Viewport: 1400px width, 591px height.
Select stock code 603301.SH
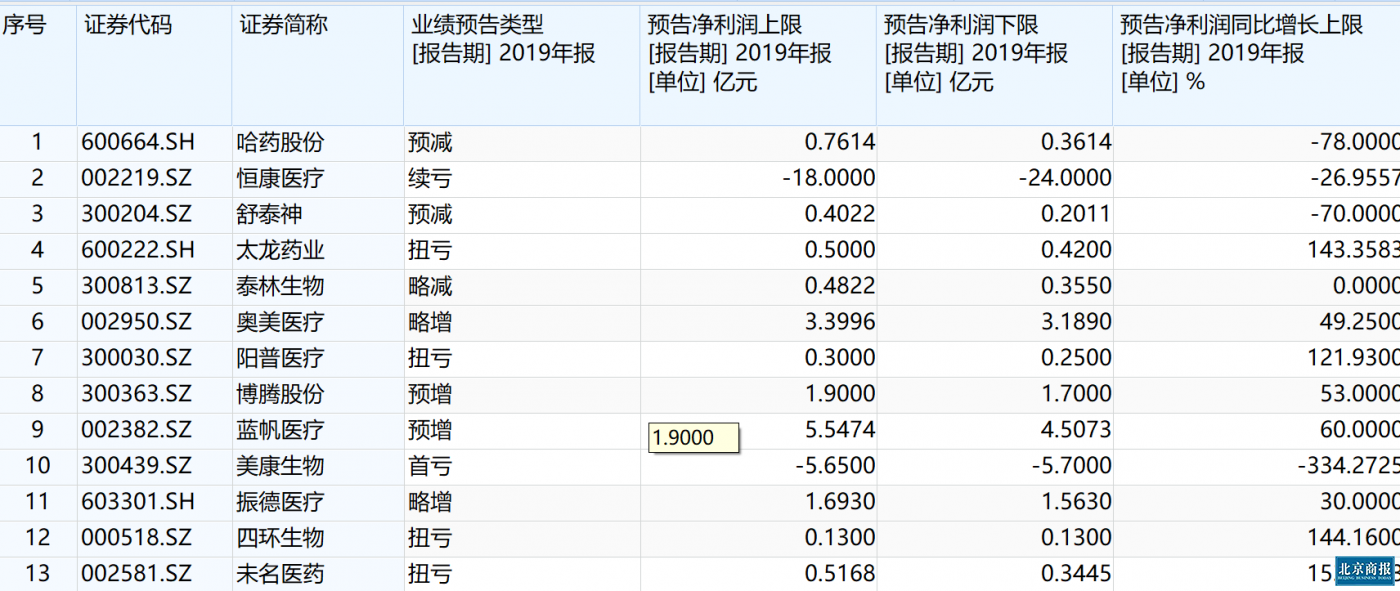point(136,503)
